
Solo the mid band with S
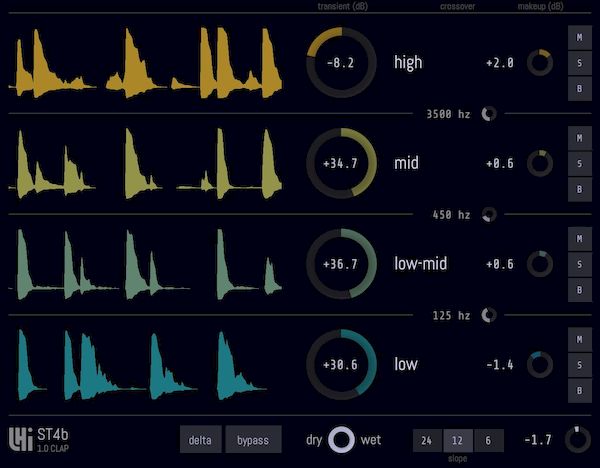coord(580,163)
